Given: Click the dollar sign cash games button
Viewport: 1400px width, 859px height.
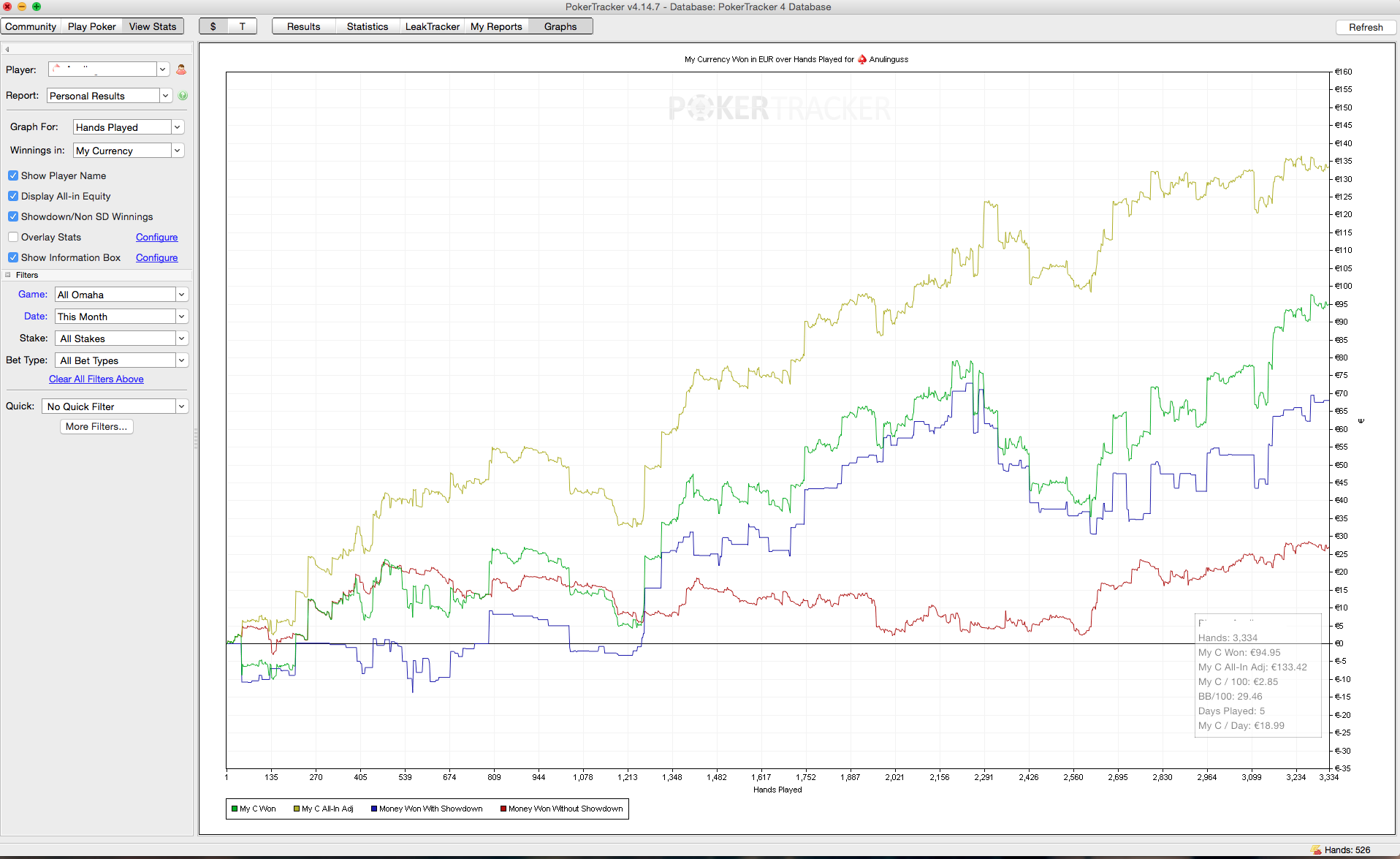Looking at the screenshot, I should coord(213,26).
